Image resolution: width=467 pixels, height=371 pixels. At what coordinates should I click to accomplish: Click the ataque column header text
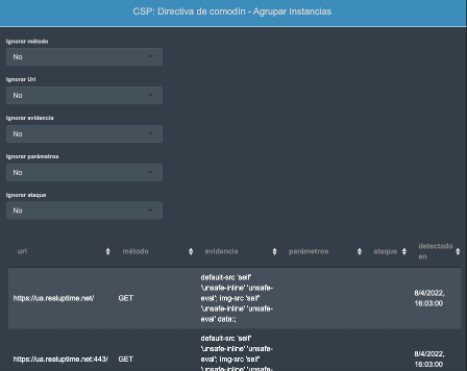point(385,251)
